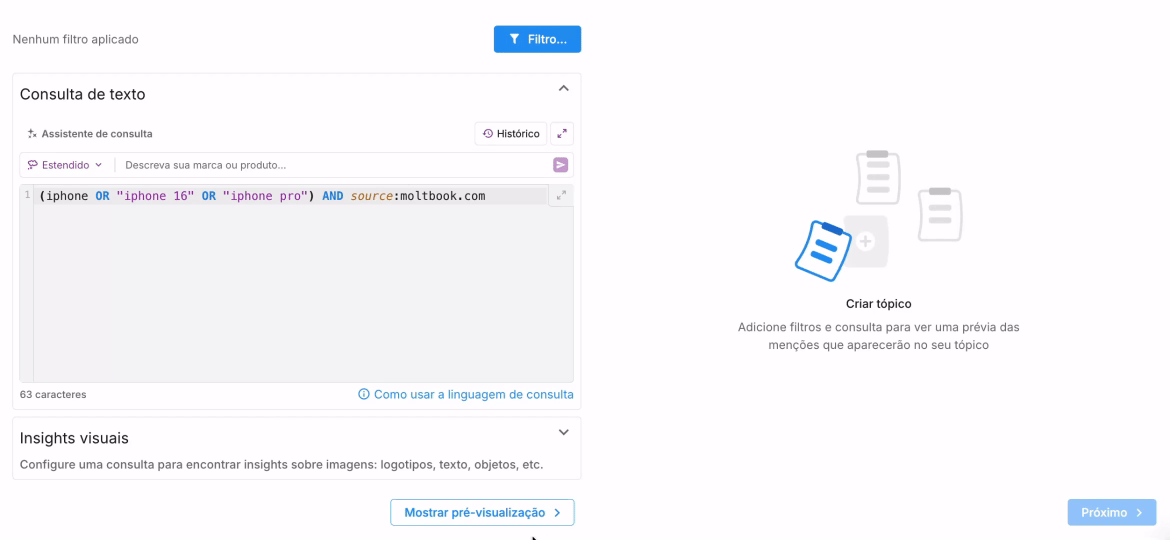This screenshot has width=1170, height=540.
Task: Click the source:moltbook.com query term
Action: (x=418, y=196)
